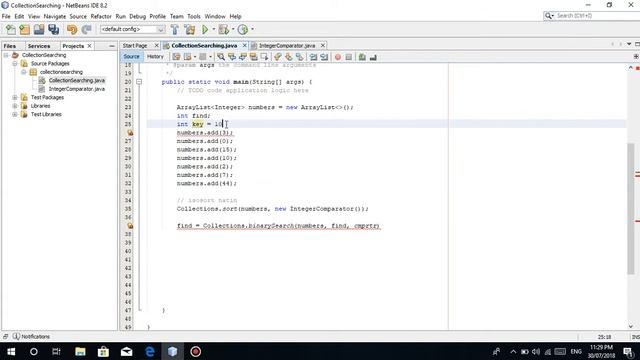Open the Profile Project dropdown arrow
The image size is (640, 360).
(x=252, y=29)
